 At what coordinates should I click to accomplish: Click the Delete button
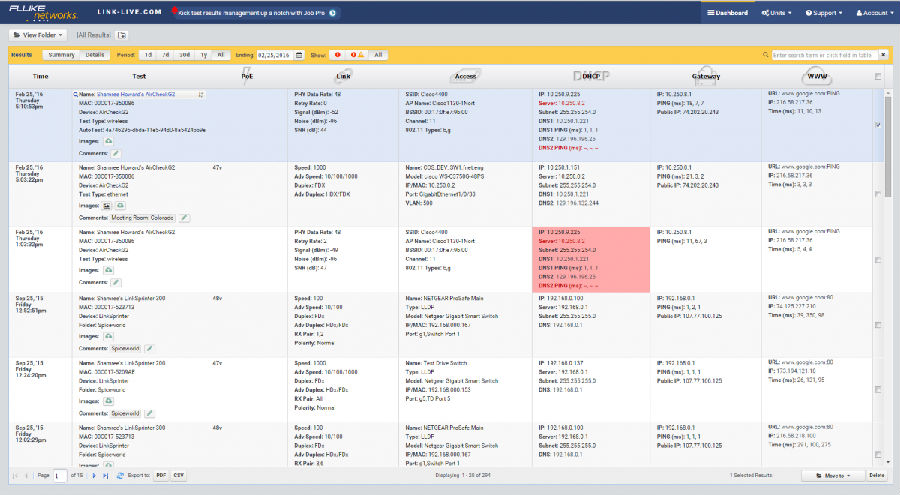point(876,475)
